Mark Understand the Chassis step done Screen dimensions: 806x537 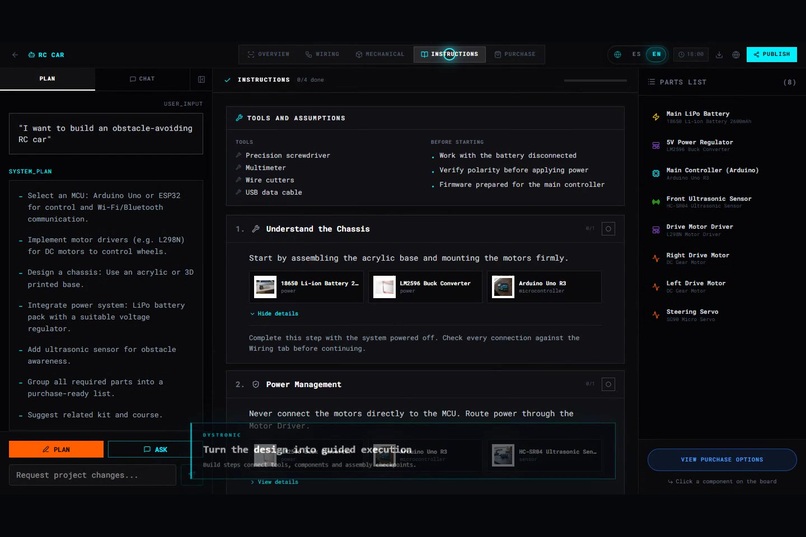coord(608,229)
